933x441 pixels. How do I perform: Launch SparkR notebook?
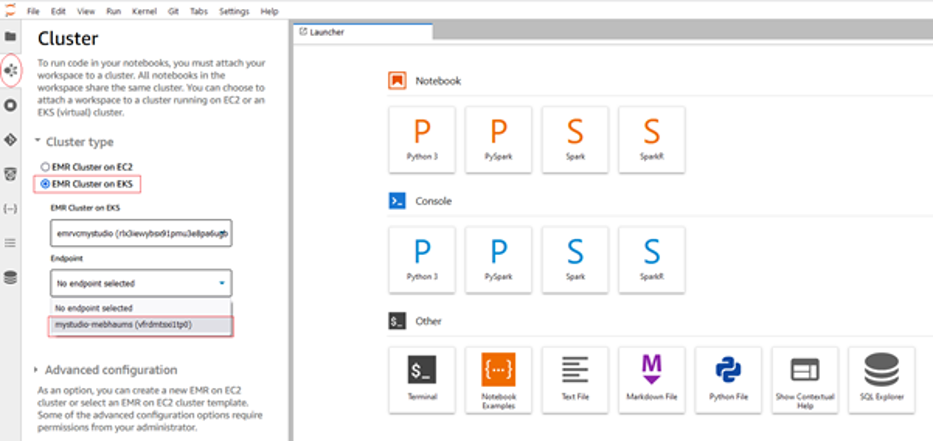tap(652, 140)
